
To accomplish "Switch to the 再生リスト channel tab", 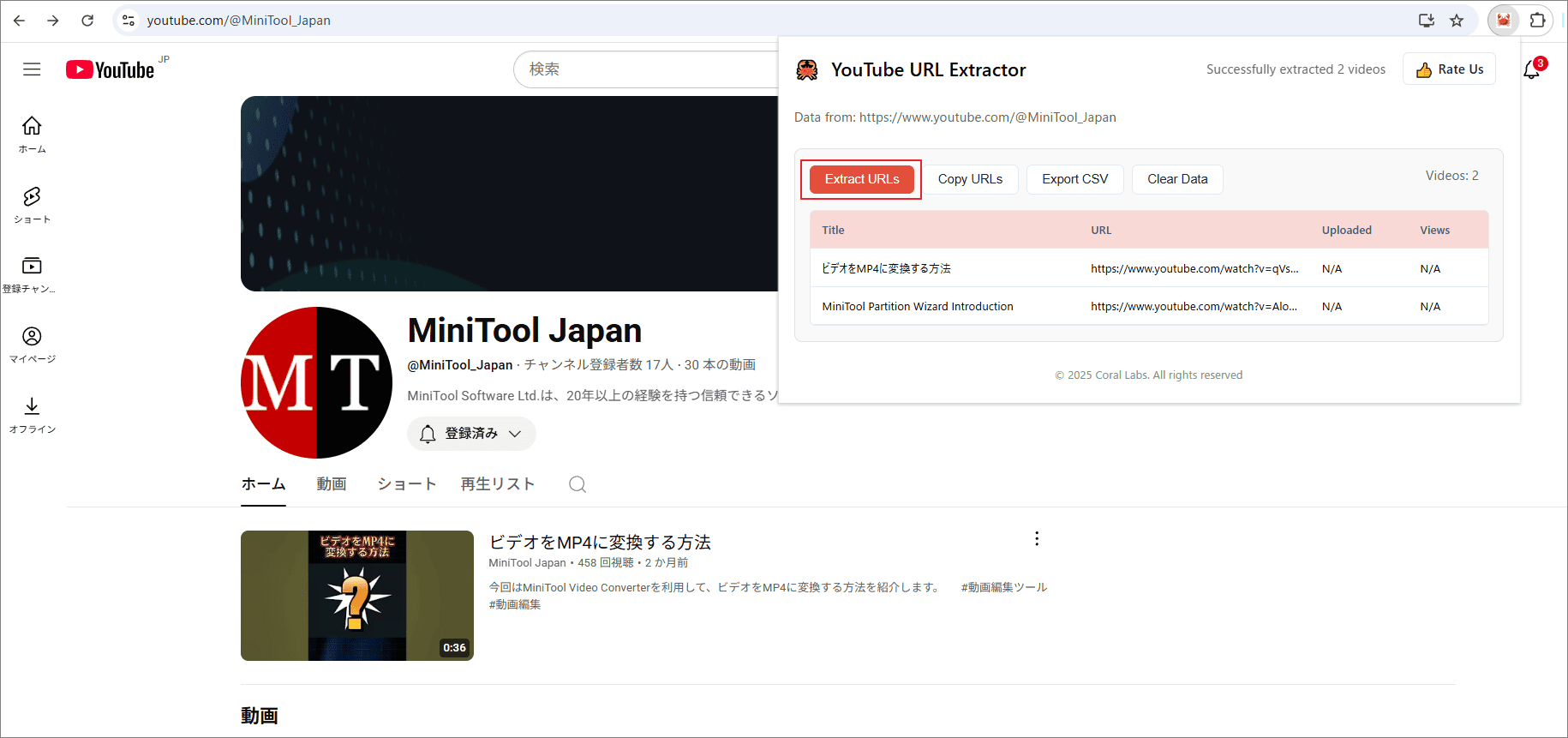I will point(498,484).
